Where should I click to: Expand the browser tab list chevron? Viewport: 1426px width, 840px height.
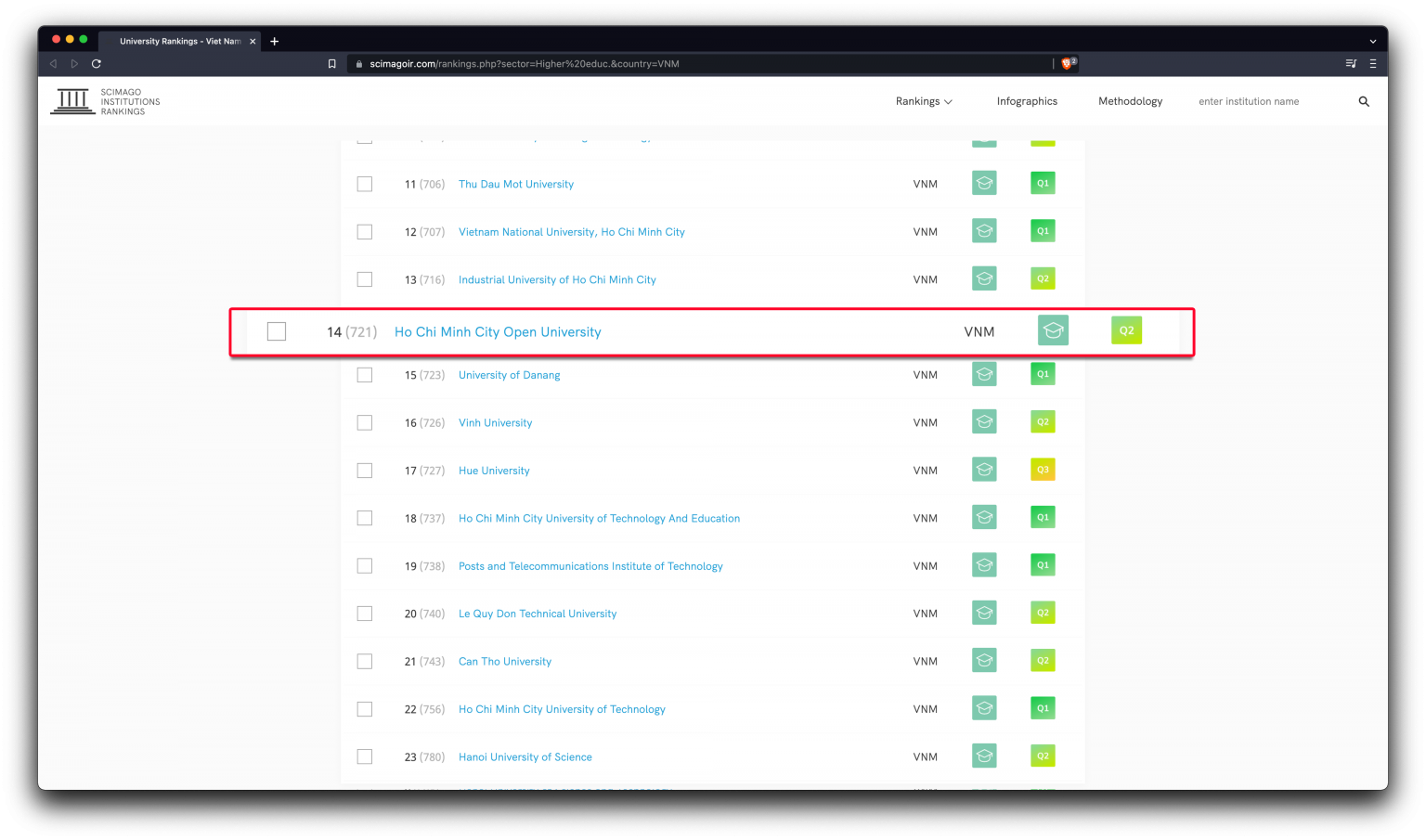click(x=1372, y=41)
